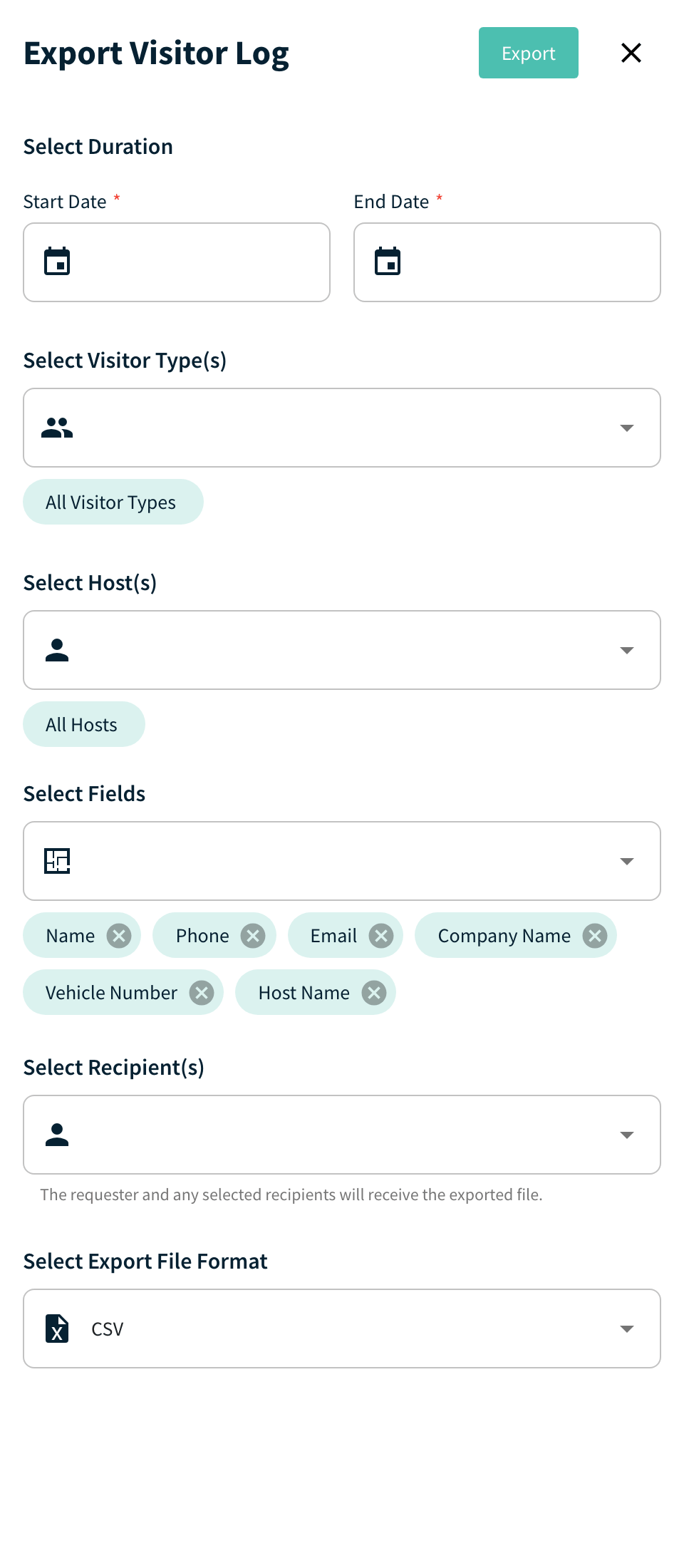Click the recipients helper text note
The width and height of the screenshot is (684, 1568).
pos(291,1195)
